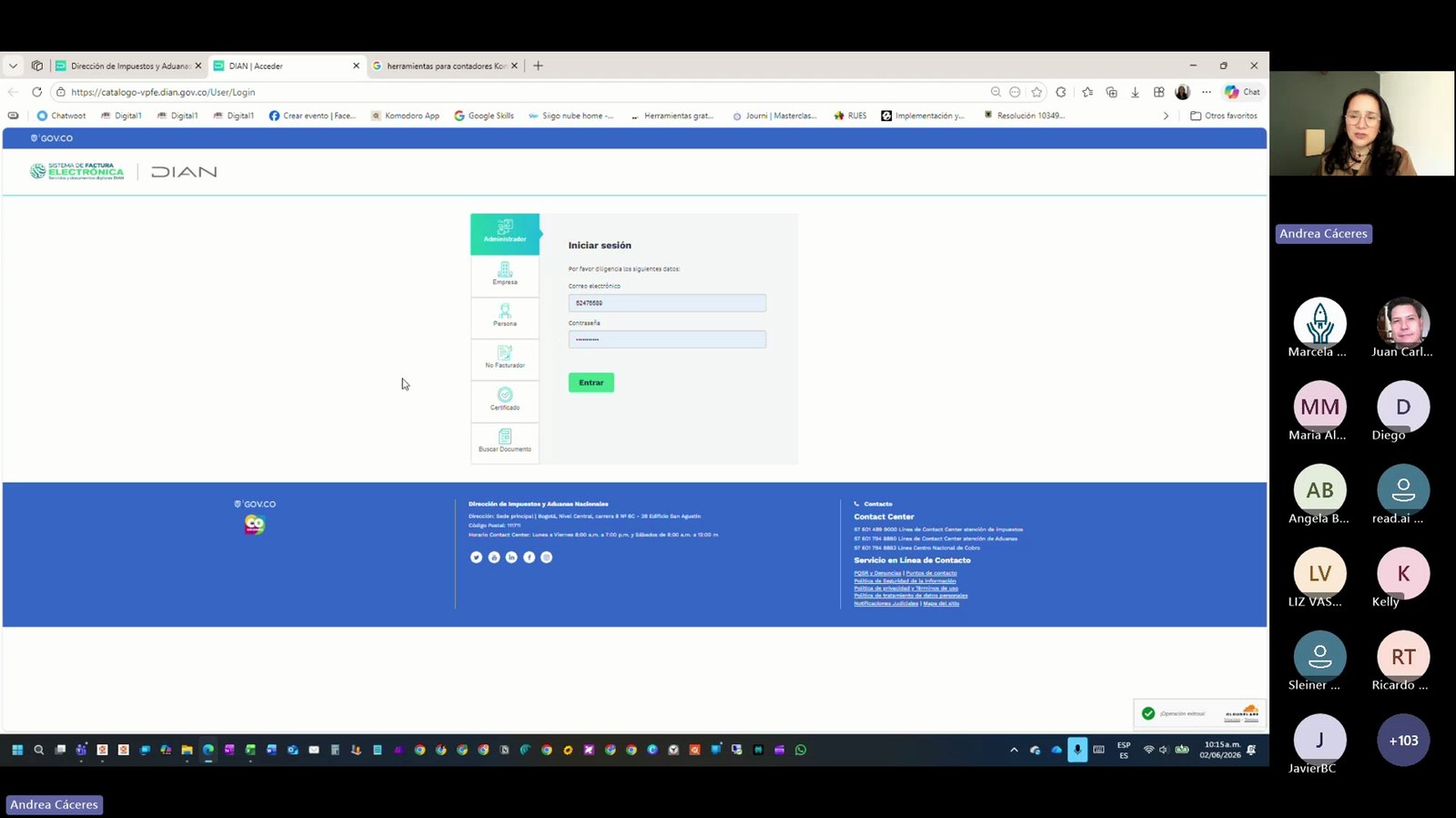
Task: Add page to favorites star icon
Action: coord(1036,92)
